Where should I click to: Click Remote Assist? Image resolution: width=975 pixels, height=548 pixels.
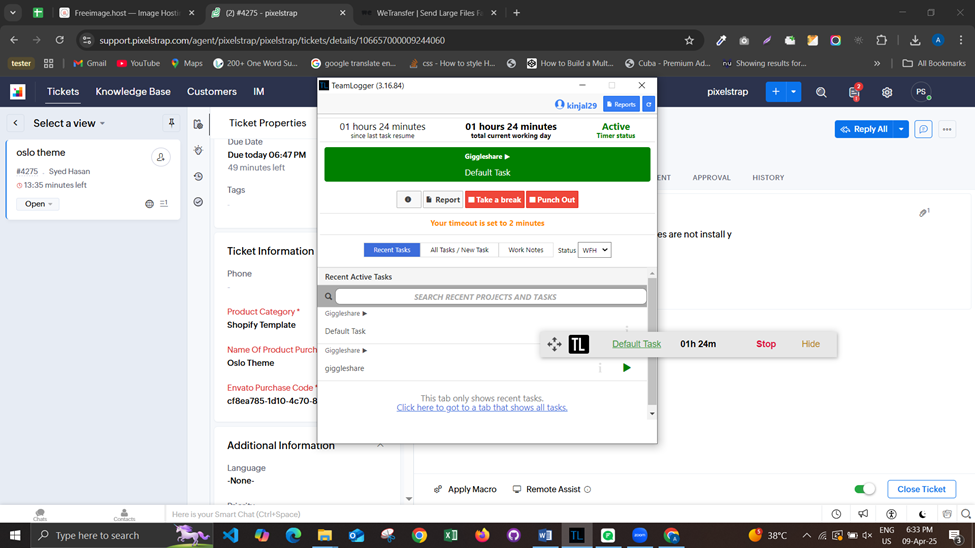tap(552, 489)
